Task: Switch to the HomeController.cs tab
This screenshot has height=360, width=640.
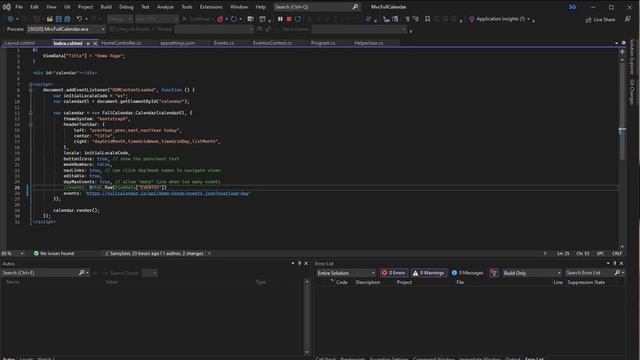Action: coord(121,43)
